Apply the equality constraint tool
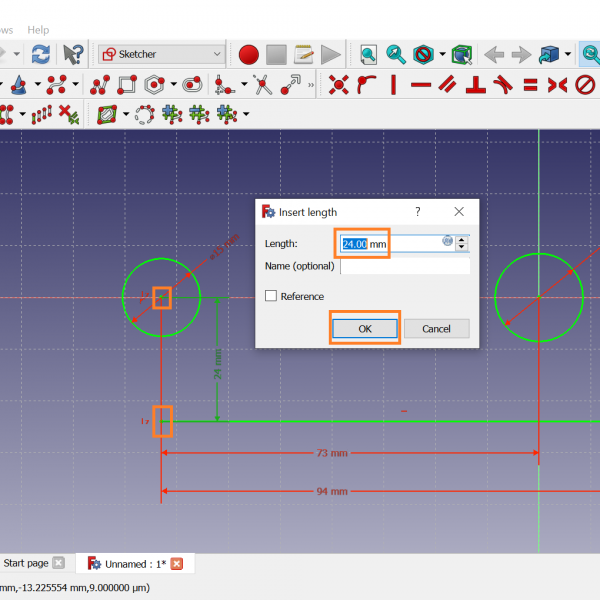 click(531, 85)
